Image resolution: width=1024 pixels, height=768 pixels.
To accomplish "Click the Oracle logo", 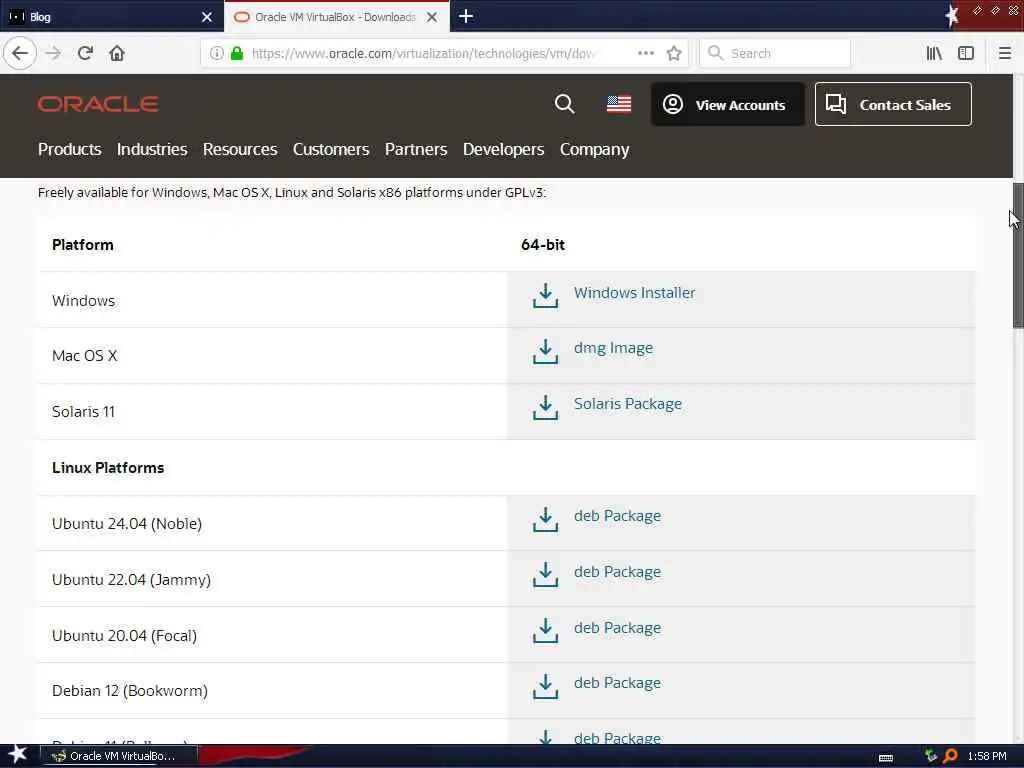I will click(98, 104).
